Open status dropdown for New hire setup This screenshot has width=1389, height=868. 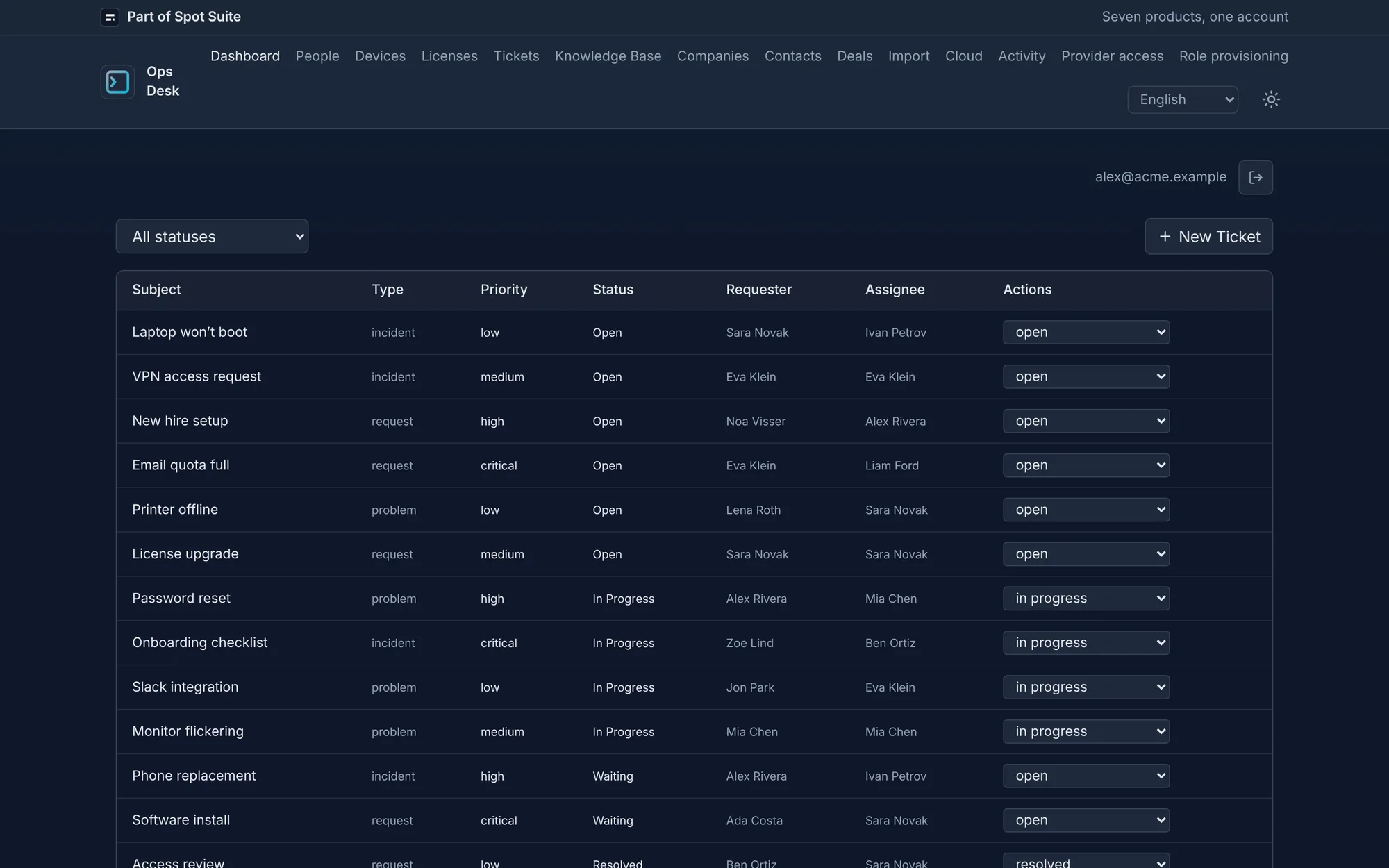(x=1086, y=421)
